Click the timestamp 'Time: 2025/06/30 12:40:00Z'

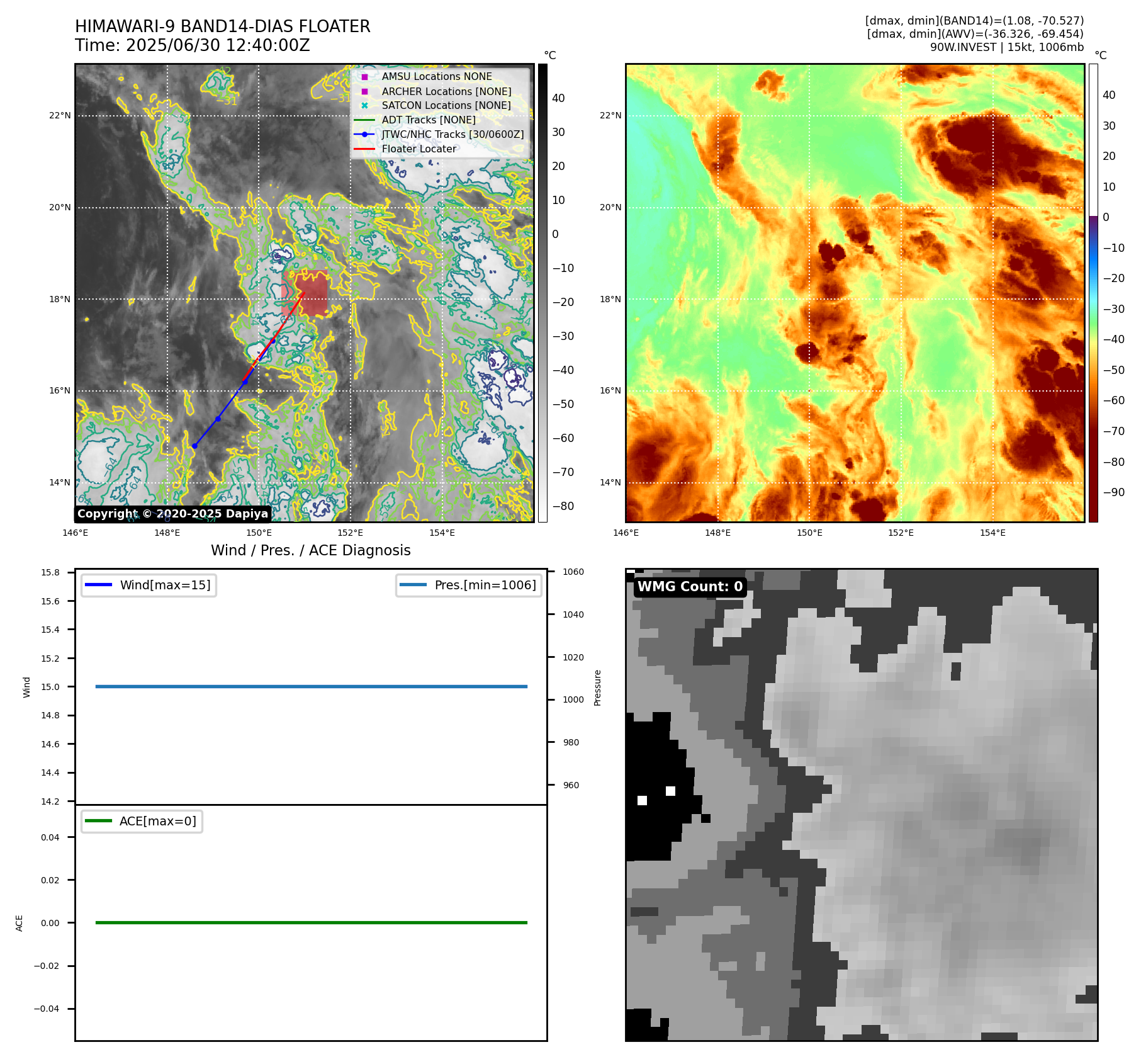pos(193,45)
